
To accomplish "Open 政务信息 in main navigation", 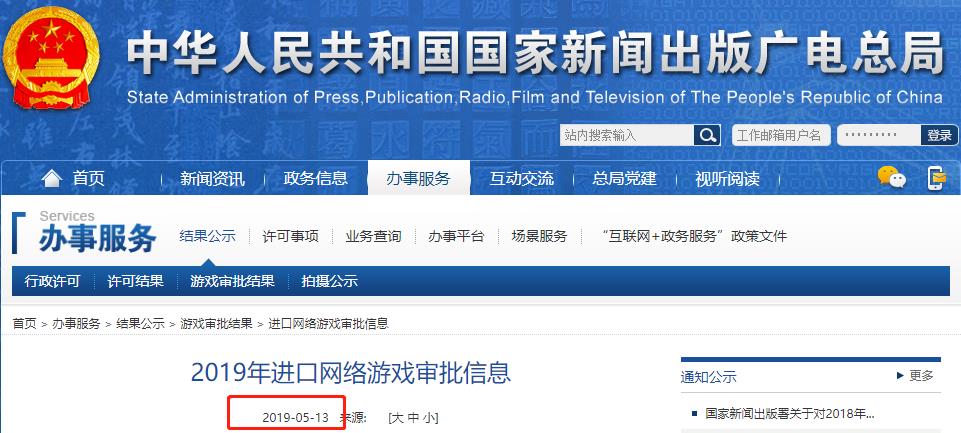I will point(316,179).
